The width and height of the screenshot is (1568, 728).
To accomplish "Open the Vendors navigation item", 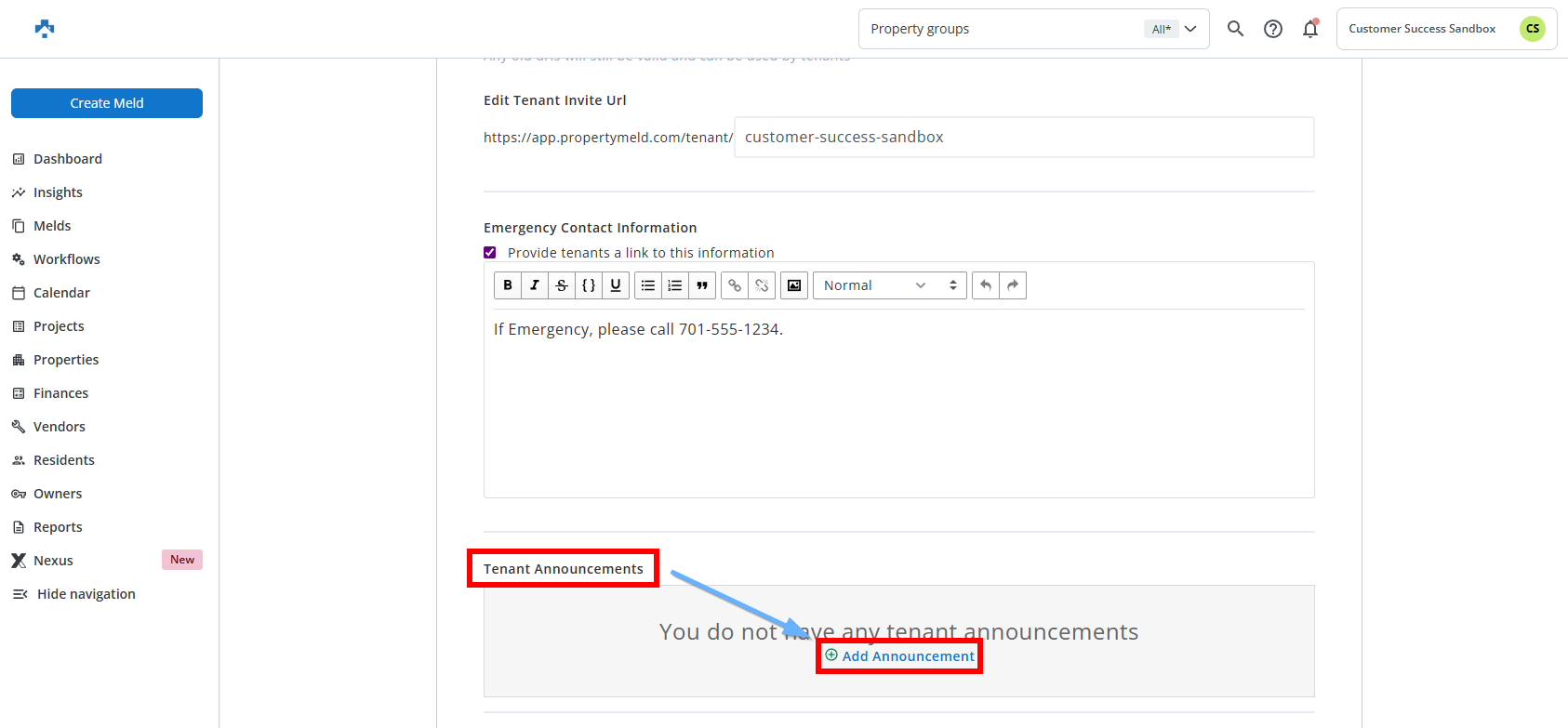I will point(59,427).
